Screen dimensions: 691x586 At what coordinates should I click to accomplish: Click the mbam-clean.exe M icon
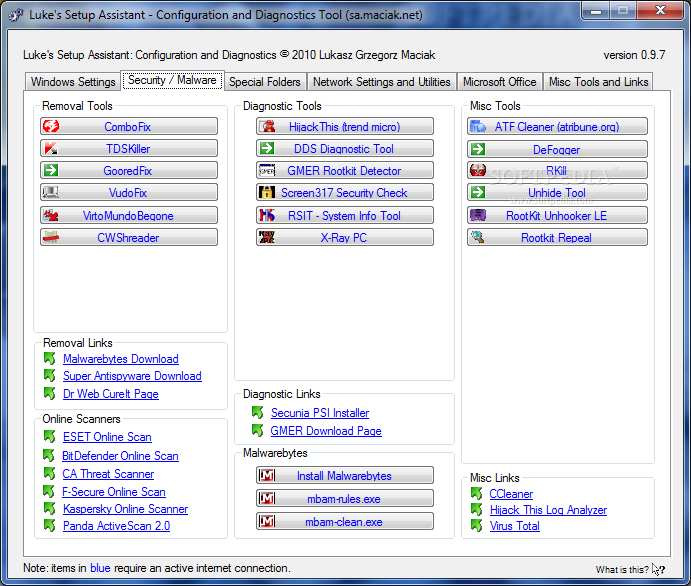coord(267,522)
